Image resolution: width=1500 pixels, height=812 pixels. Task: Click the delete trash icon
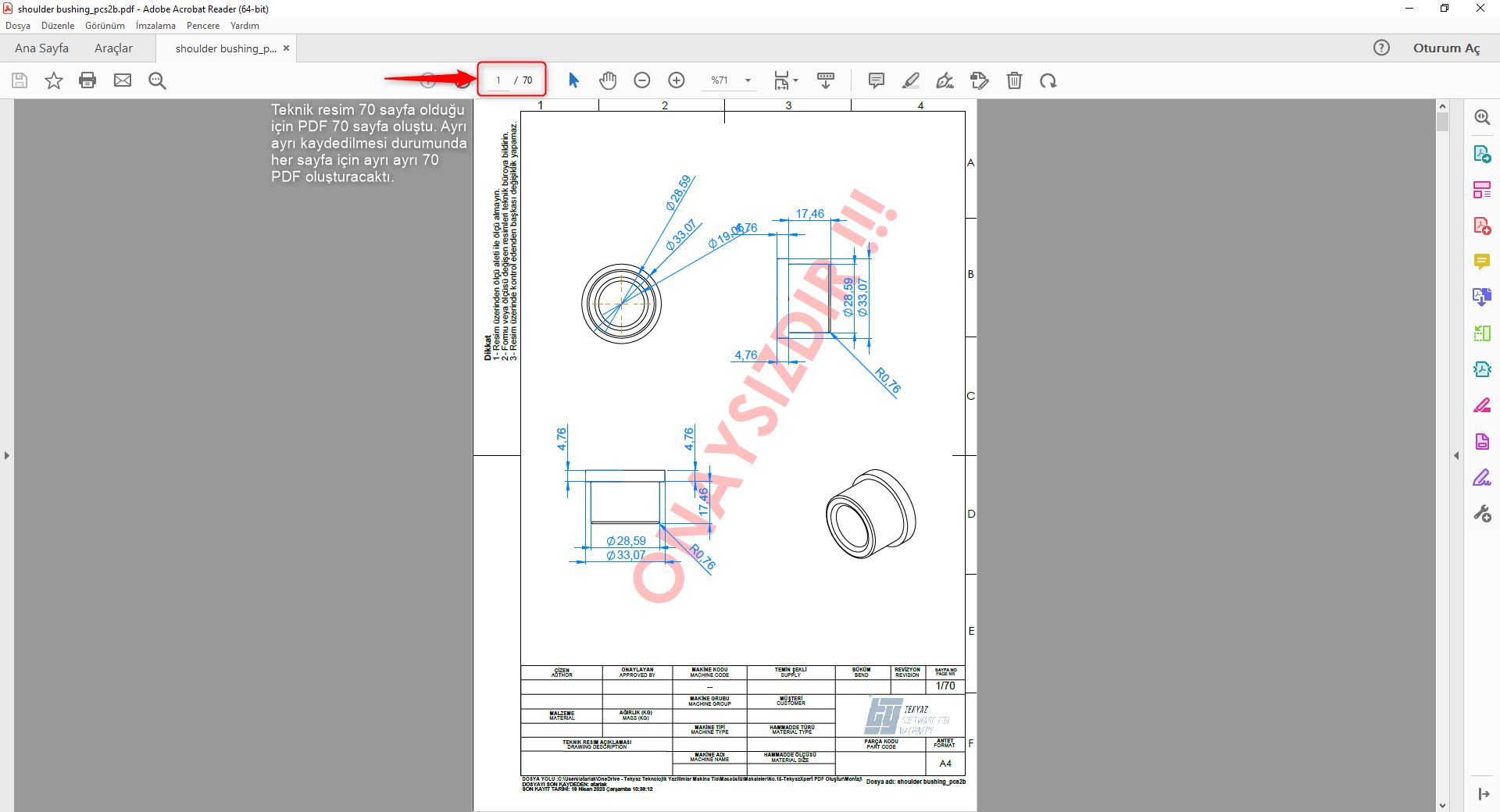(1014, 80)
